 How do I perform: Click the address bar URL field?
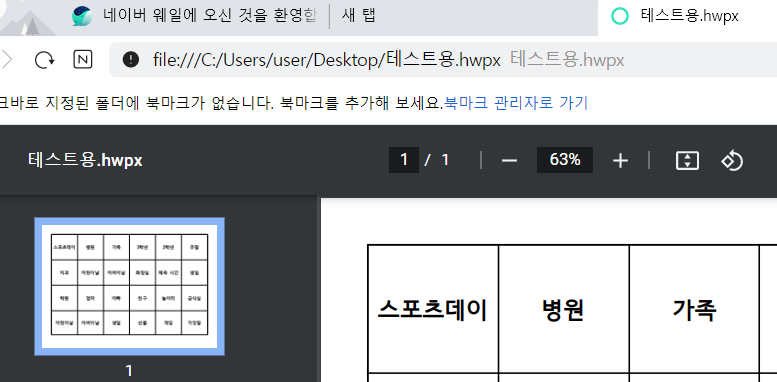[443, 60]
